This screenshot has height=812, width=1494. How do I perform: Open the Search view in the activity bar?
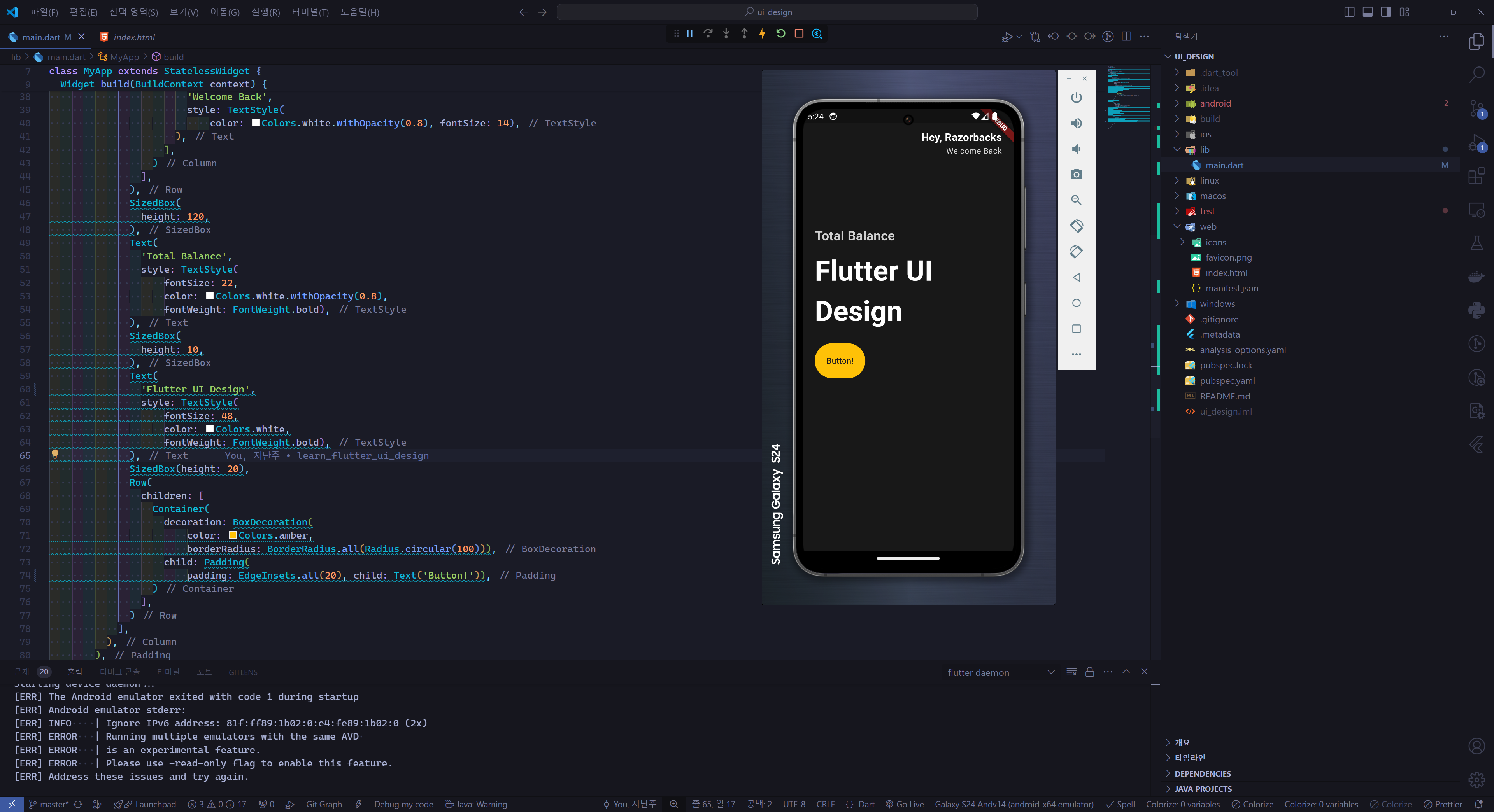1476,74
